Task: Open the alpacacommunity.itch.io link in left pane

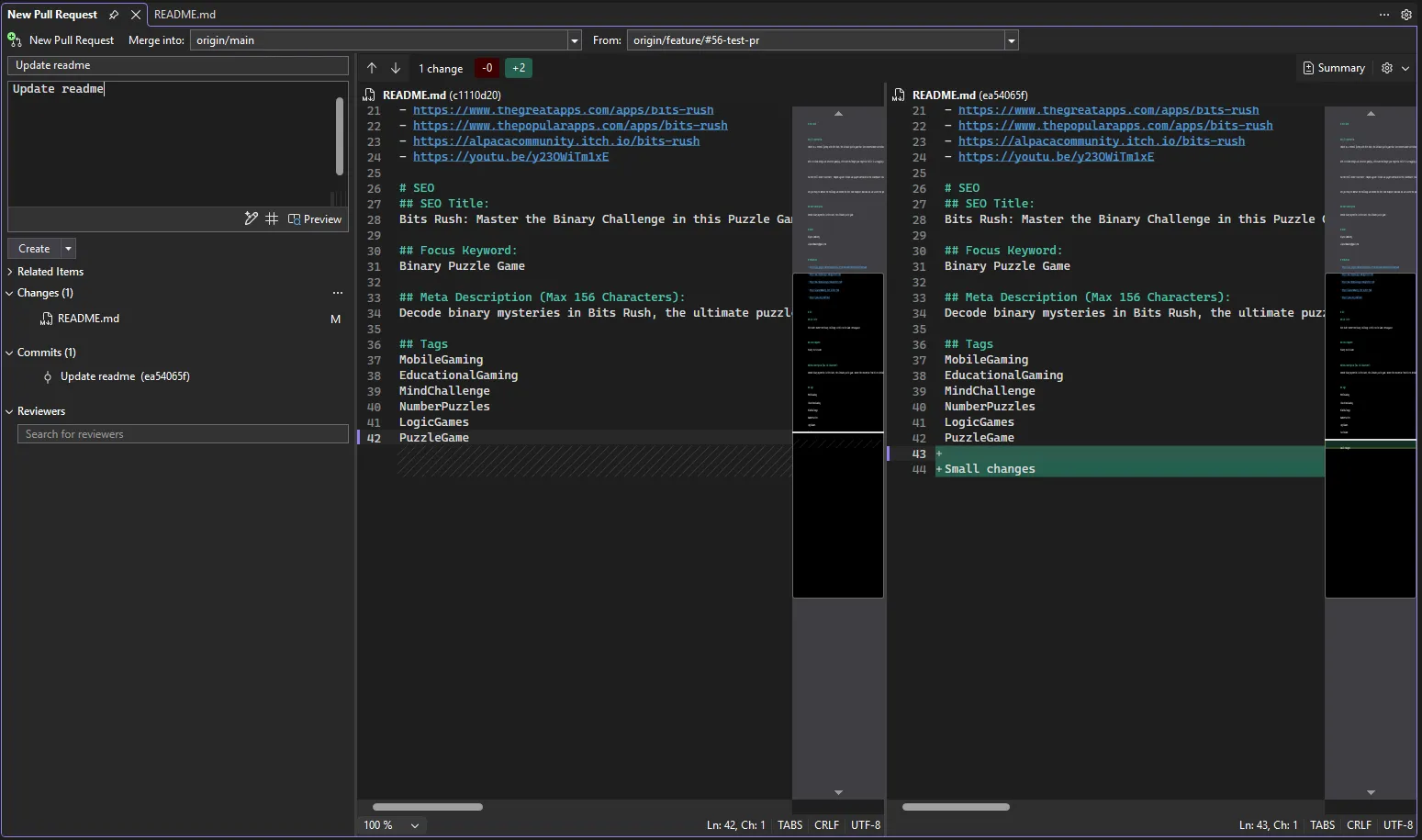Action: (x=556, y=141)
